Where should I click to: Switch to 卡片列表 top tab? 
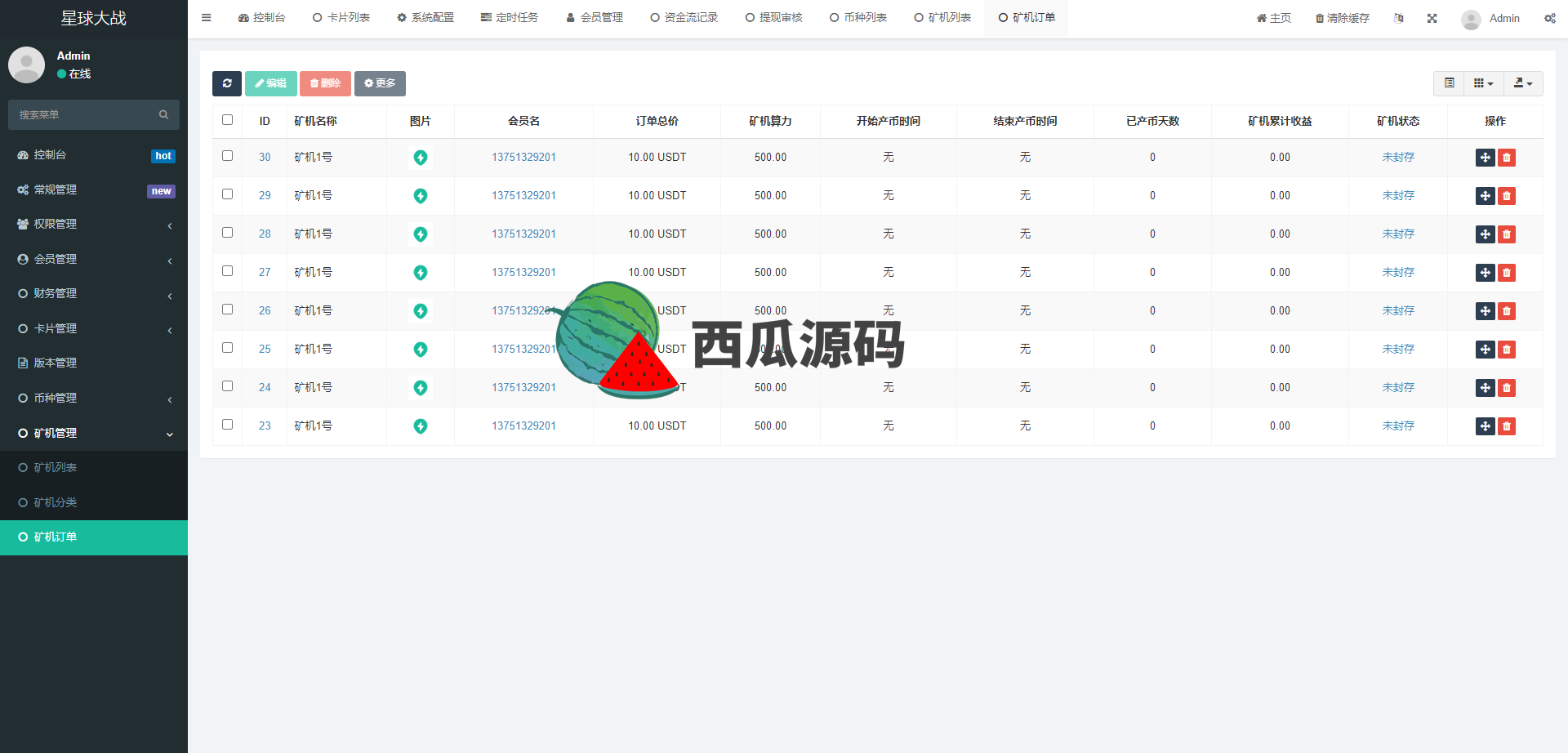tap(341, 18)
